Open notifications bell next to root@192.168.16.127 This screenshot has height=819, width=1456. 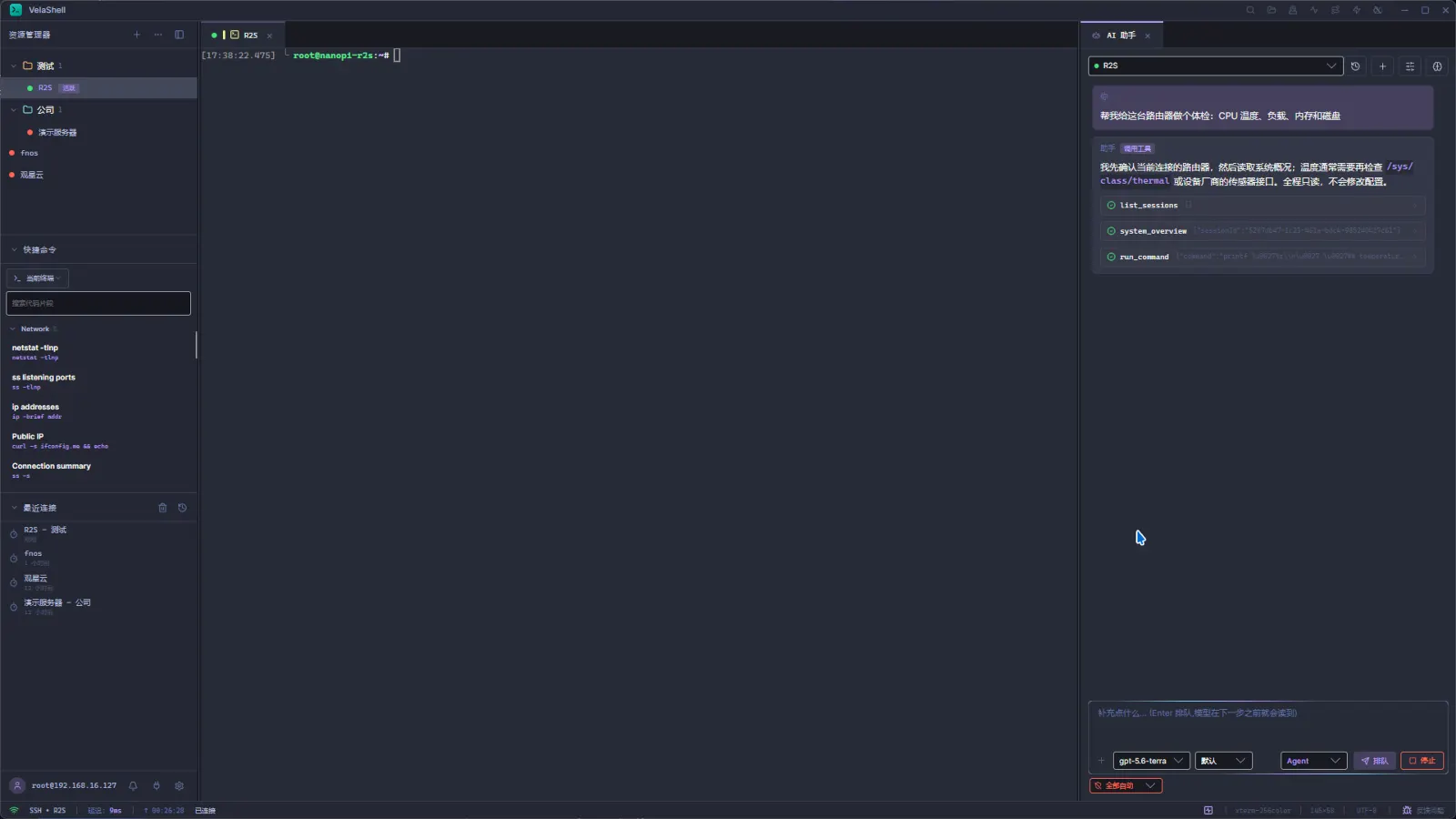coord(133,785)
